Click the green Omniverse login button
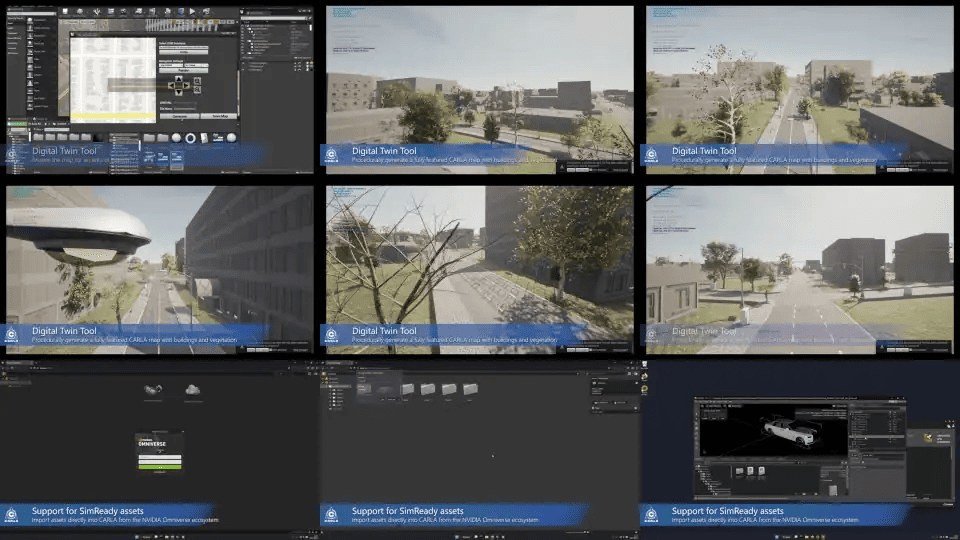Screen dimensions: 960x540 [160, 467]
